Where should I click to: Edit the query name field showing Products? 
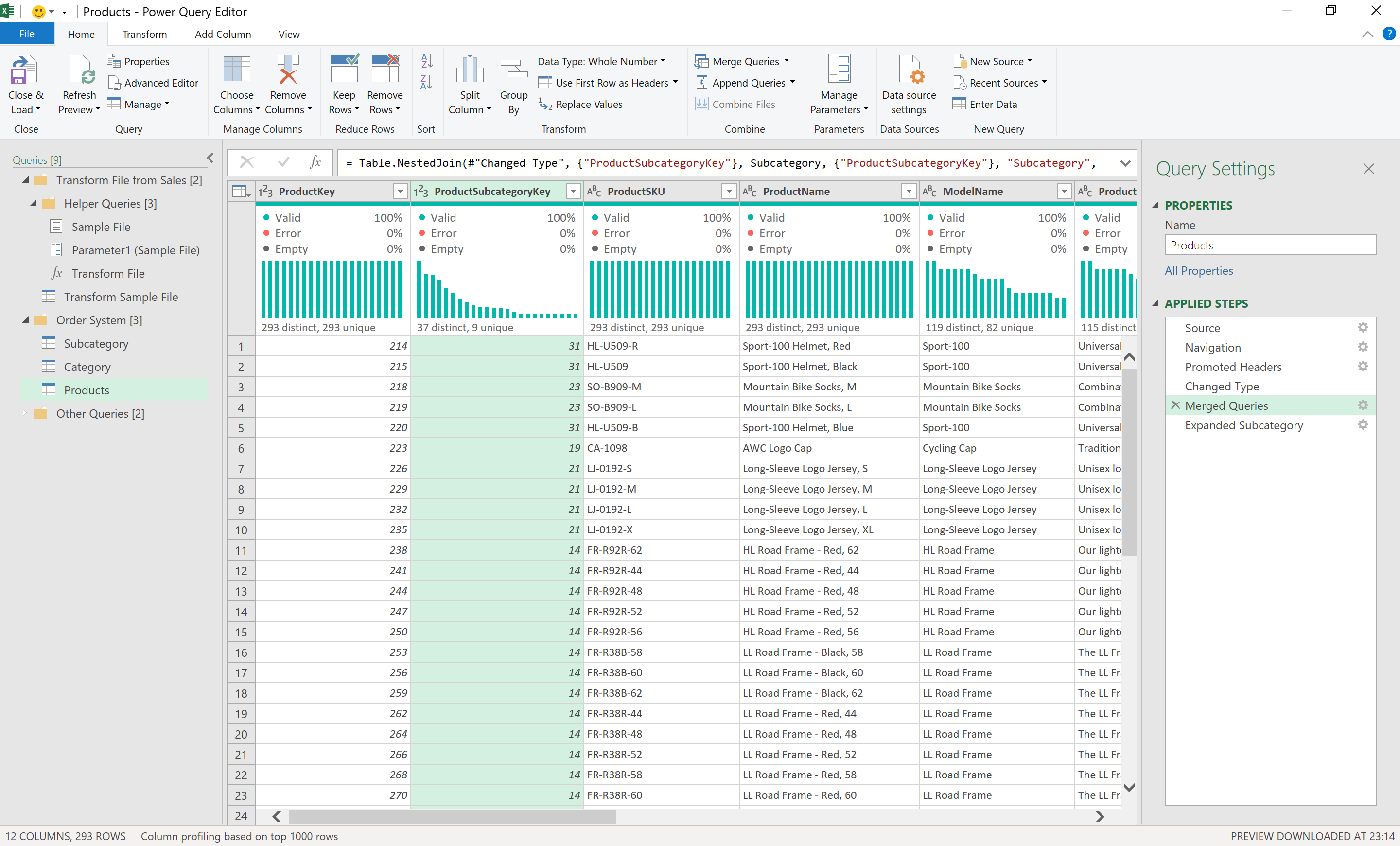(1270, 245)
